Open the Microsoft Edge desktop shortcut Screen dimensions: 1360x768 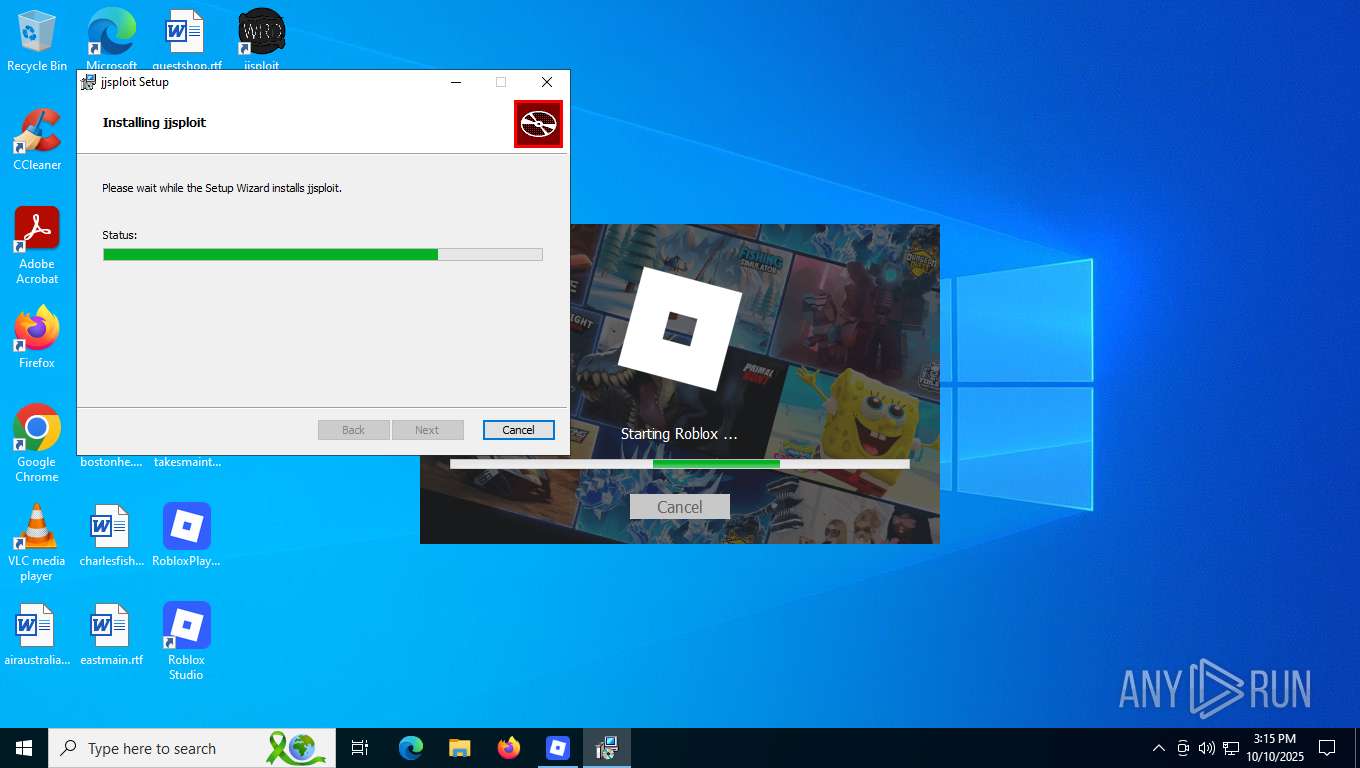pyautogui.click(x=111, y=40)
